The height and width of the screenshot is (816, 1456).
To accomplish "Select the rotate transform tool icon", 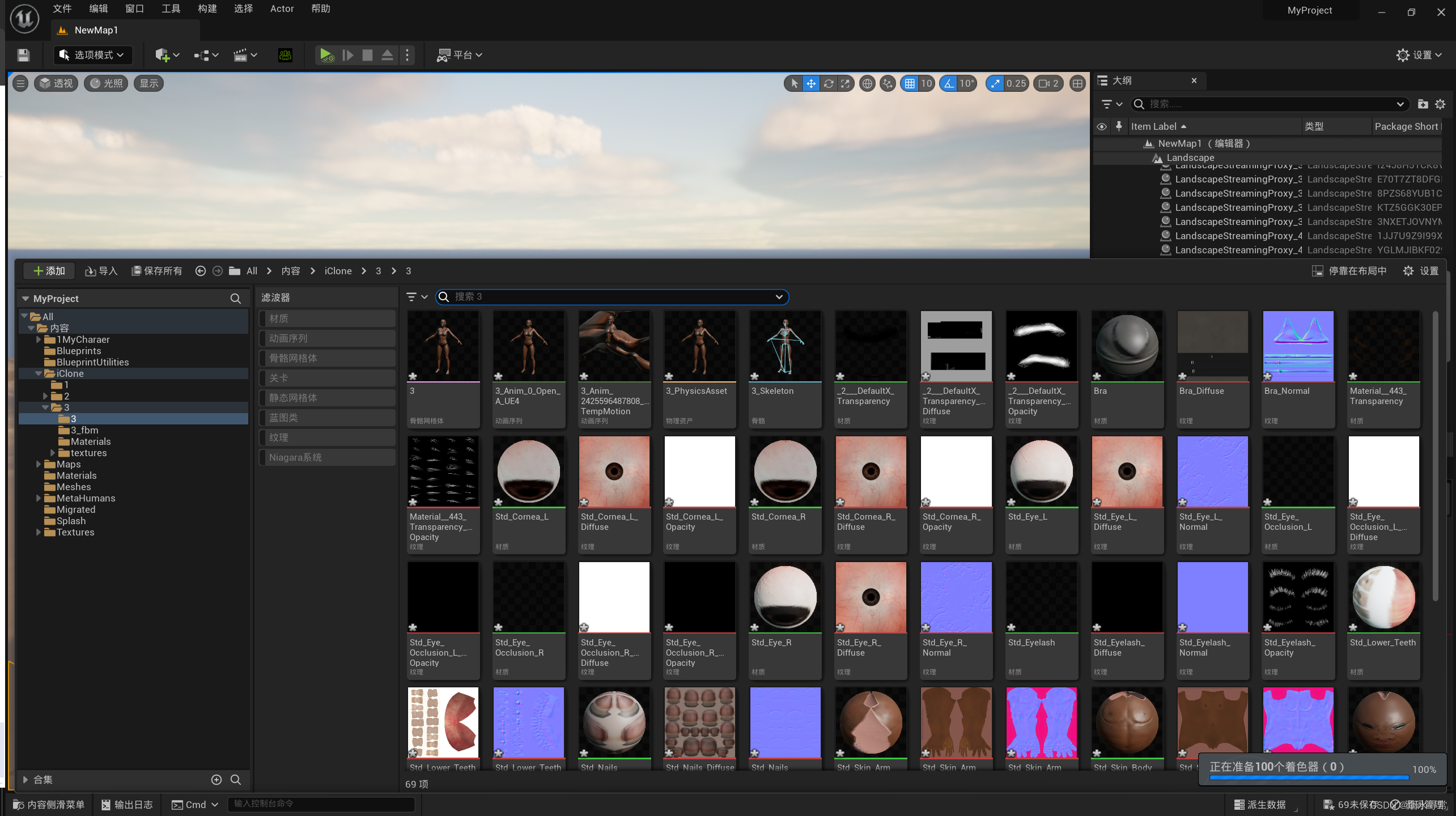I will 828,84.
